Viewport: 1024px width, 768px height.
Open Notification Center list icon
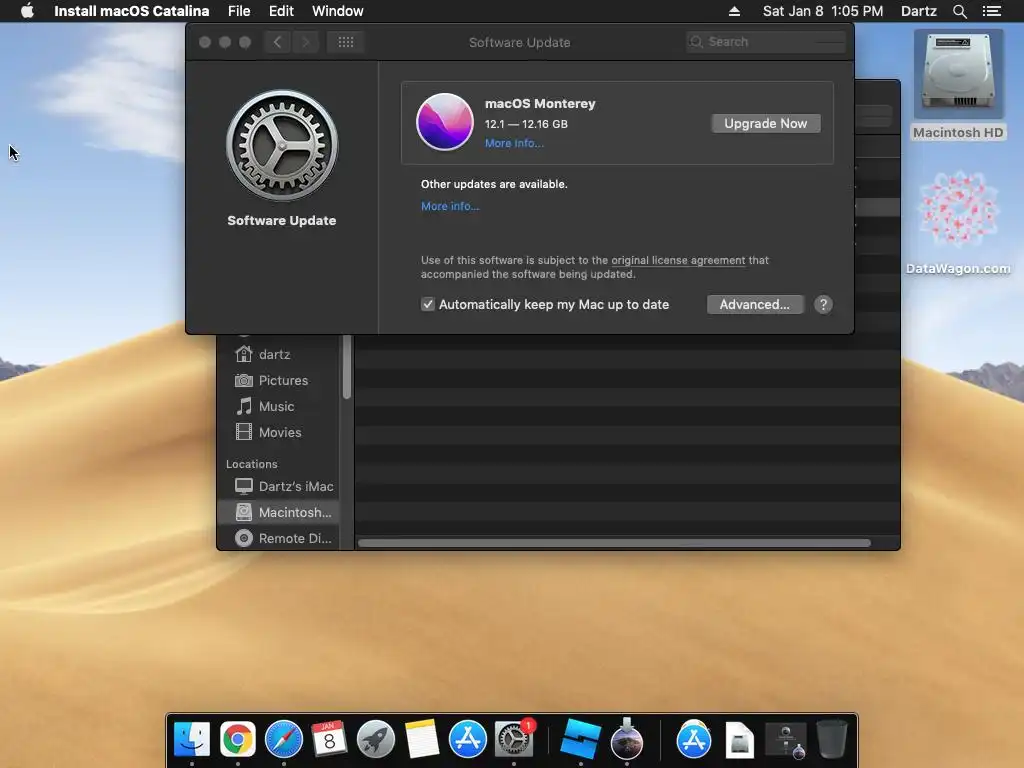tap(991, 11)
